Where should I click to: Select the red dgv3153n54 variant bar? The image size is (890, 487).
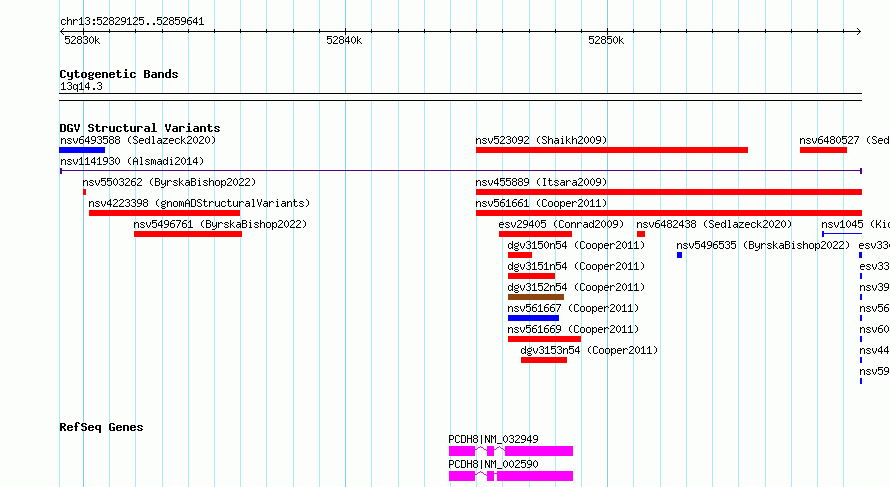pyautogui.click(x=544, y=360)
